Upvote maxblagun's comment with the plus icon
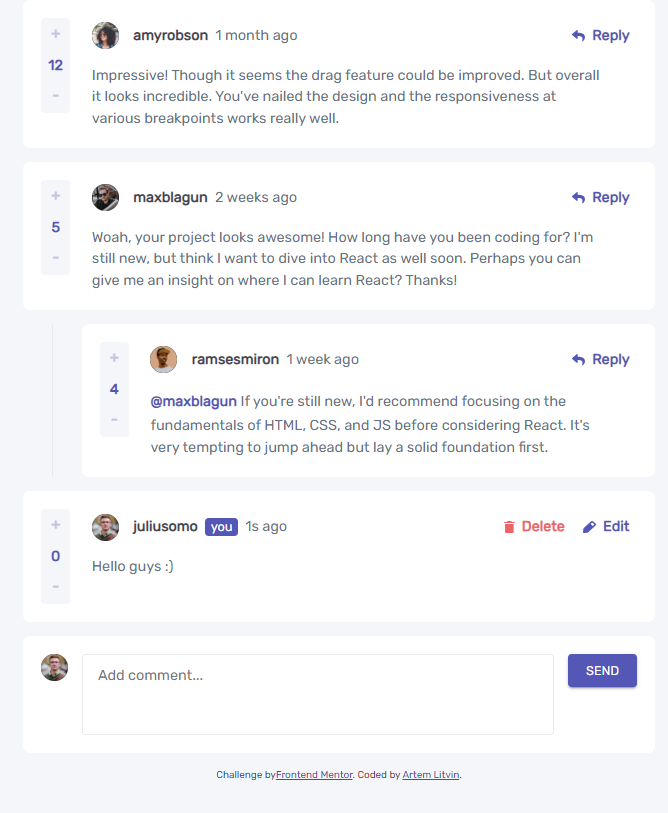 pyautogui.click(x=55, y=196)
